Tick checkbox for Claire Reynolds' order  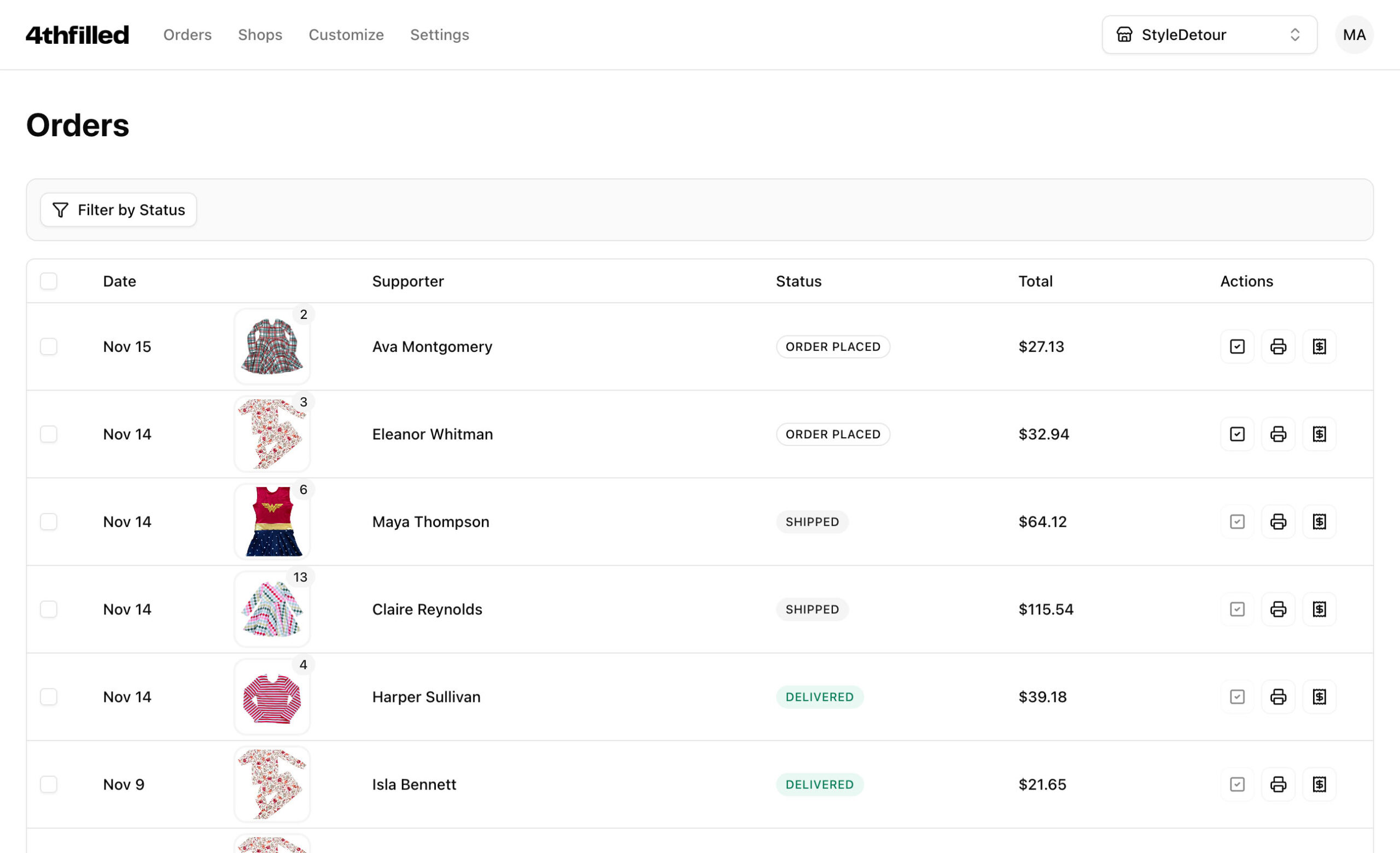point(49,609)
